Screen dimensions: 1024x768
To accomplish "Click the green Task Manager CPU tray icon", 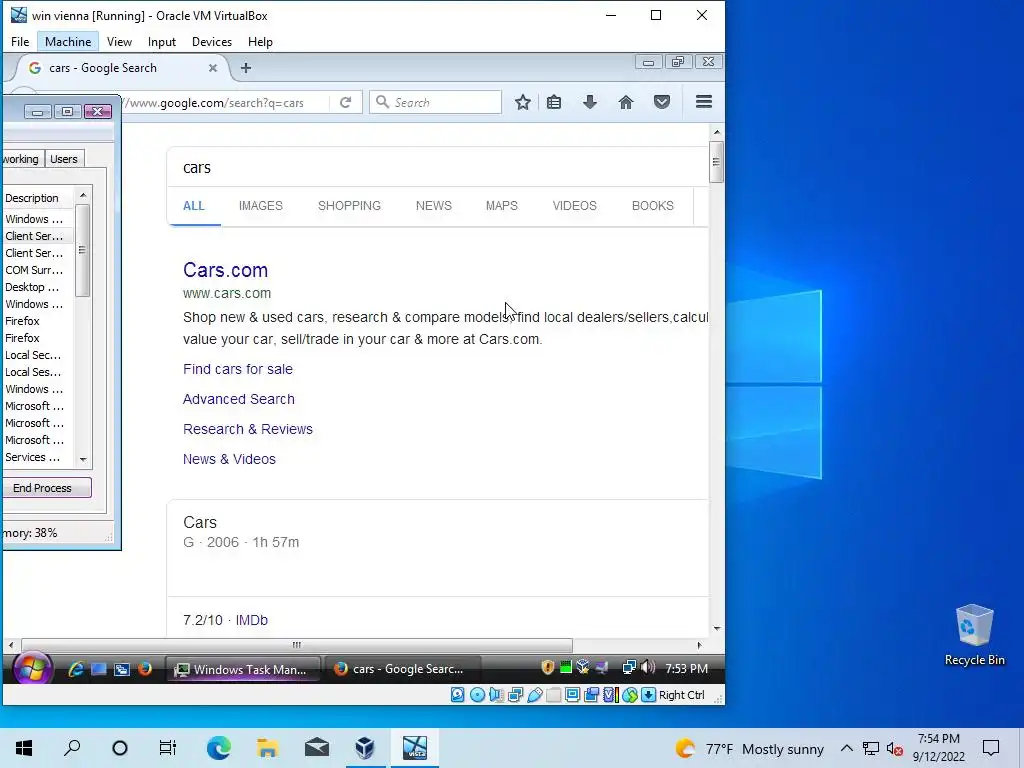I will coord(566,667).
